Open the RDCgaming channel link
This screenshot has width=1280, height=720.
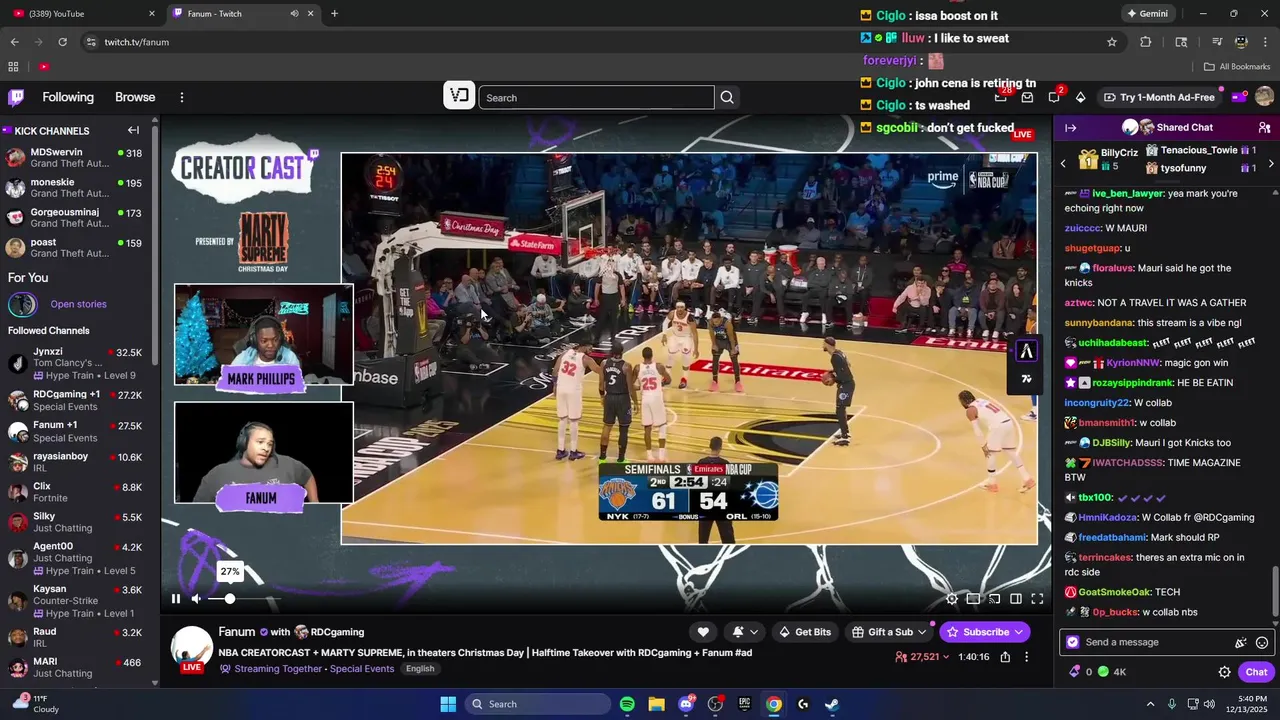[337, 632]
